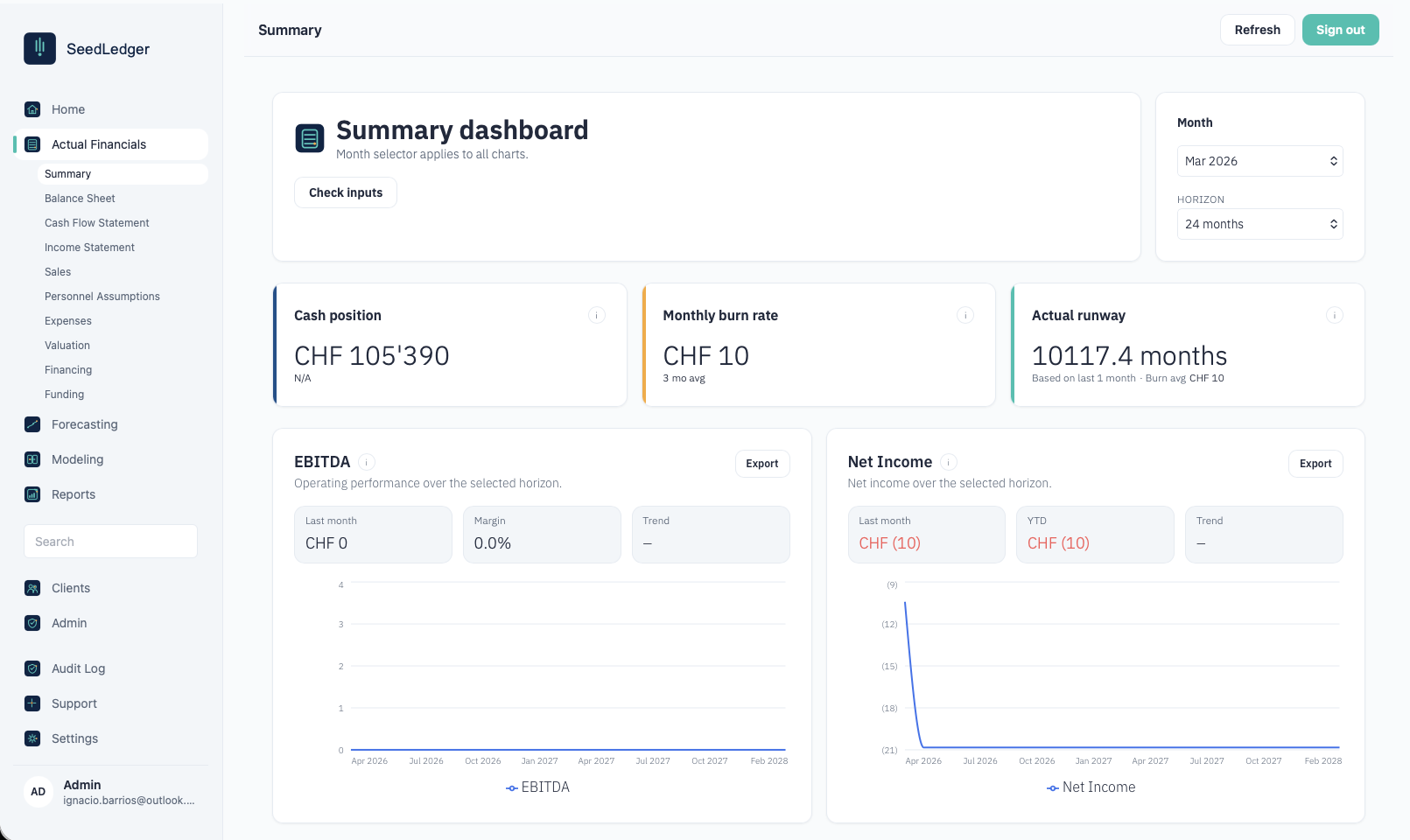Click Net Income Last month CHF (10) card
Screen dimensions: 1410x840
click(x=926, y=535)
